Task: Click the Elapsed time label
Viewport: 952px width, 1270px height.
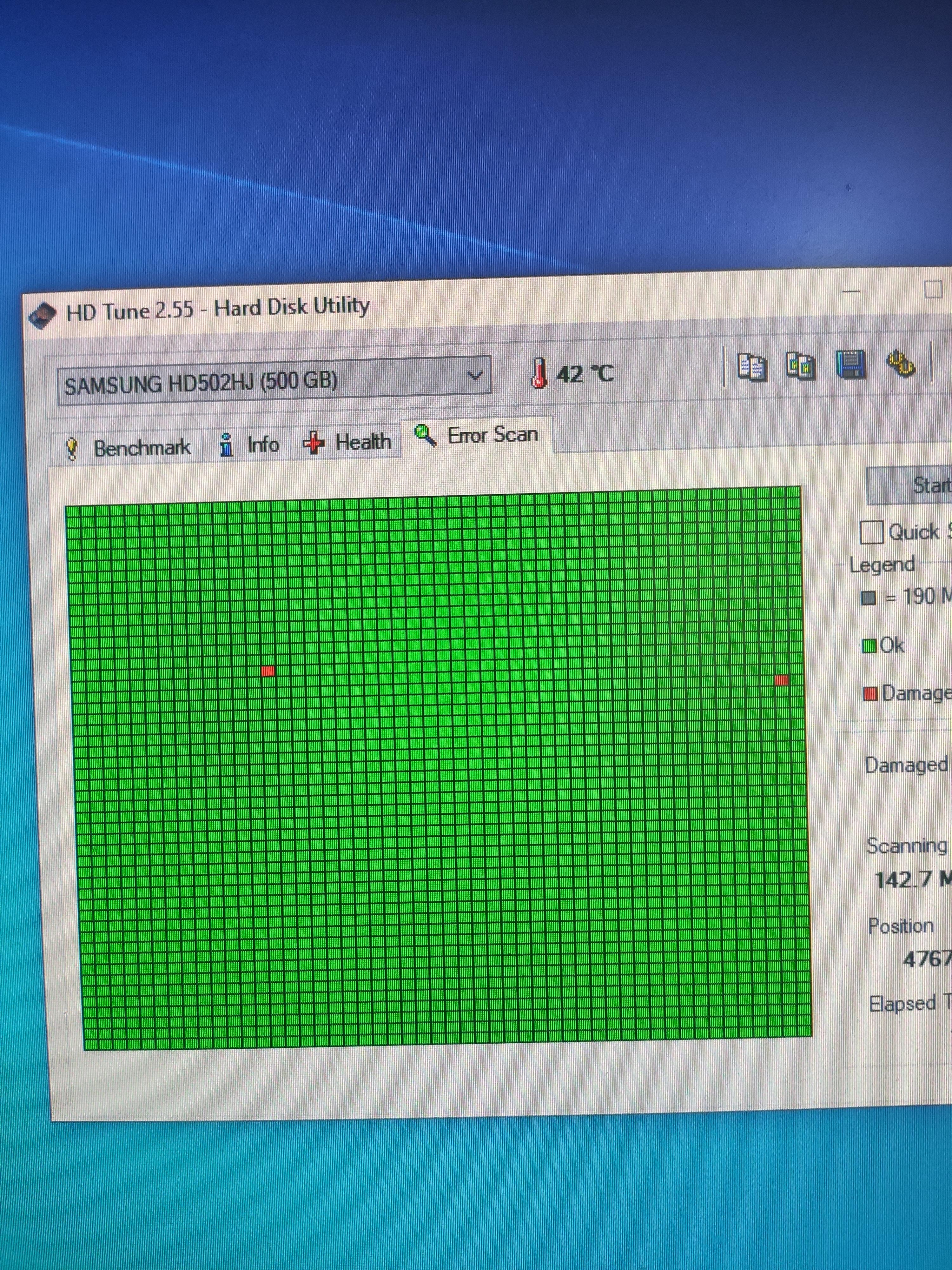Action: pyautogui.click(x=910, y=1003)
